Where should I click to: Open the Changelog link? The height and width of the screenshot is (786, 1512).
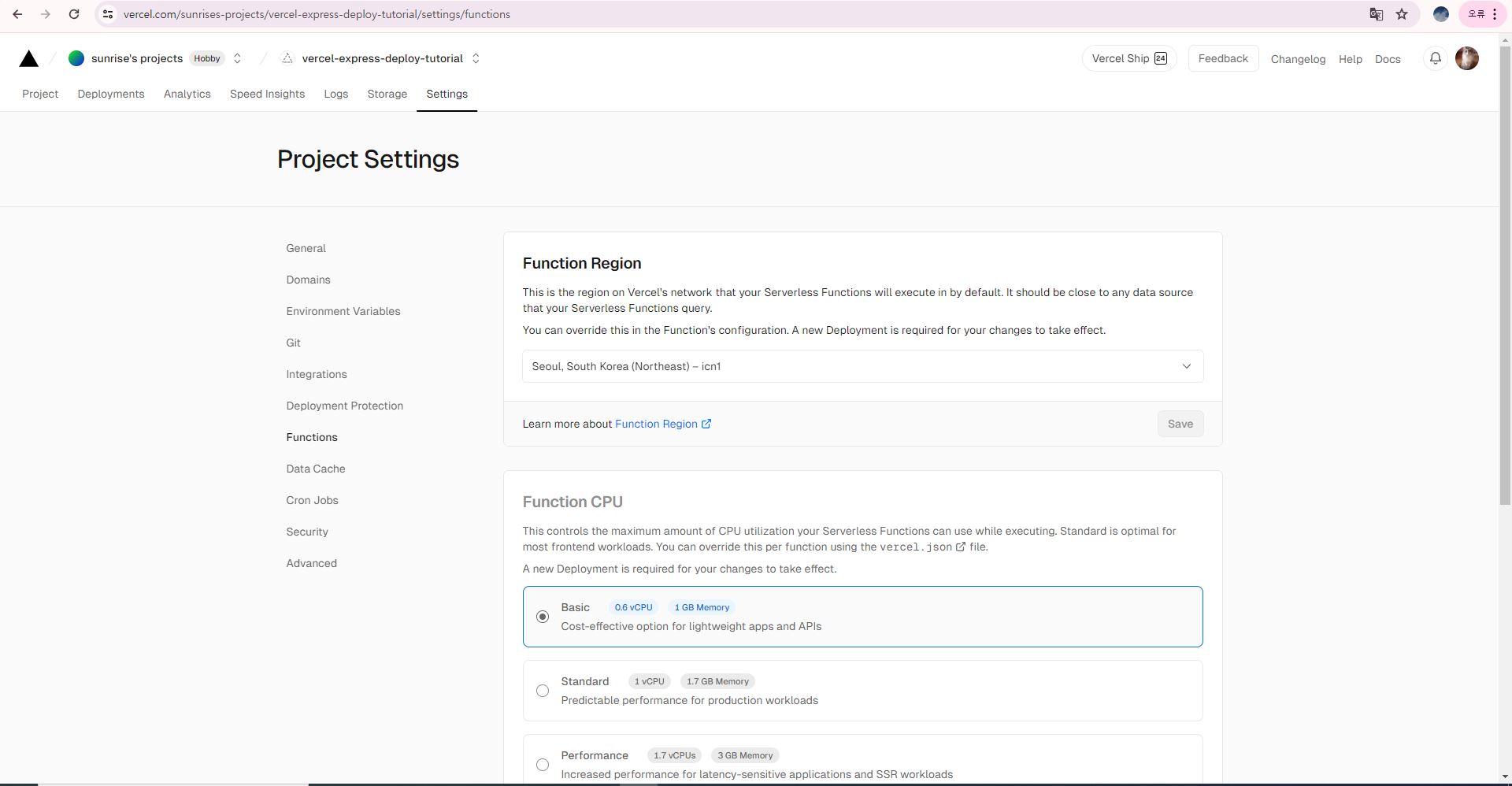(x=1298, y=59)
